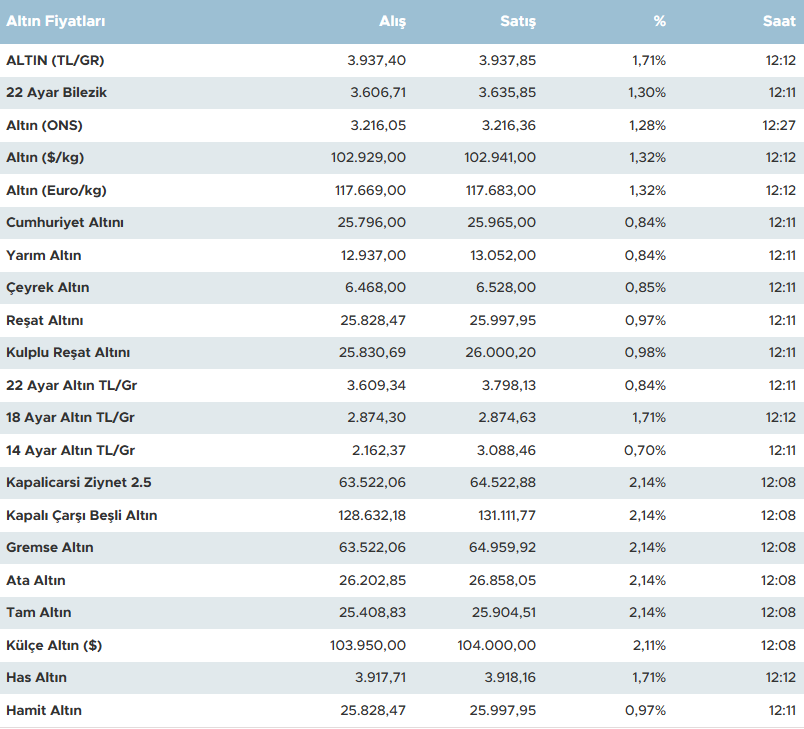
Task: Click the ONS buy value 3.216,05
Action: pos(378,126)
